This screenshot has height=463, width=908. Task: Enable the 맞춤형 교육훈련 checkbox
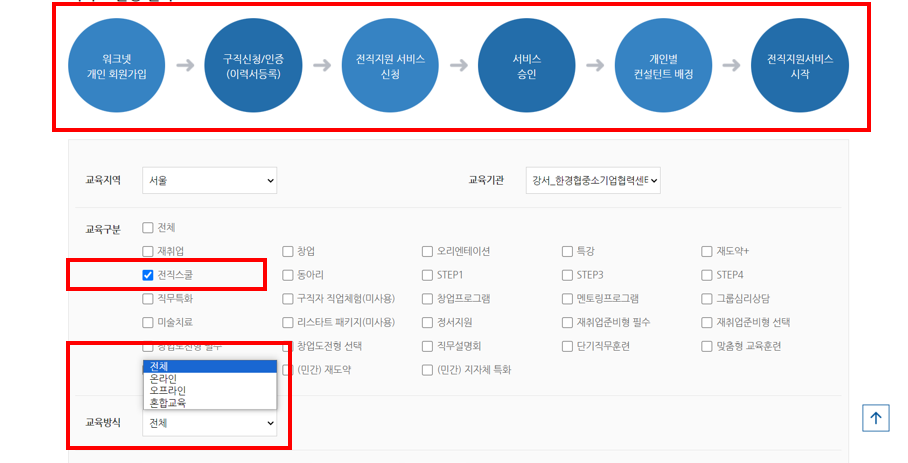click(x=706, y=346)
